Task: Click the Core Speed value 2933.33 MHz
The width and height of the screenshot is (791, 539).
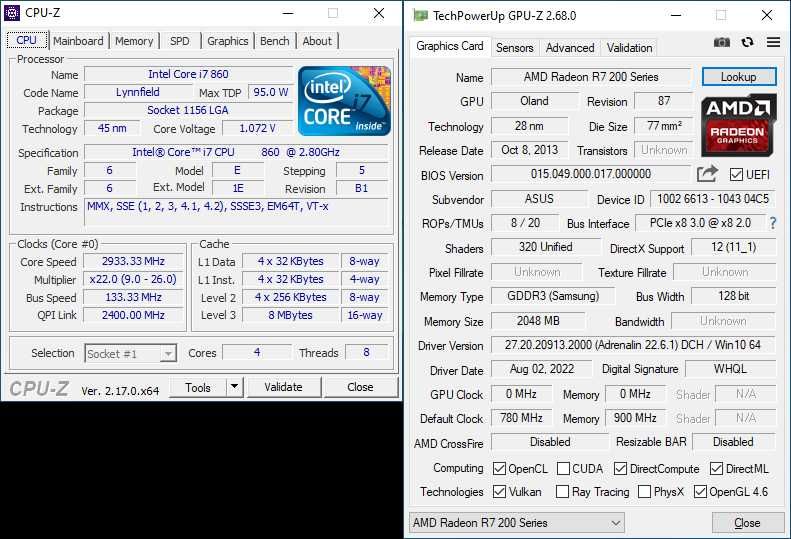Action: point(133,261)
